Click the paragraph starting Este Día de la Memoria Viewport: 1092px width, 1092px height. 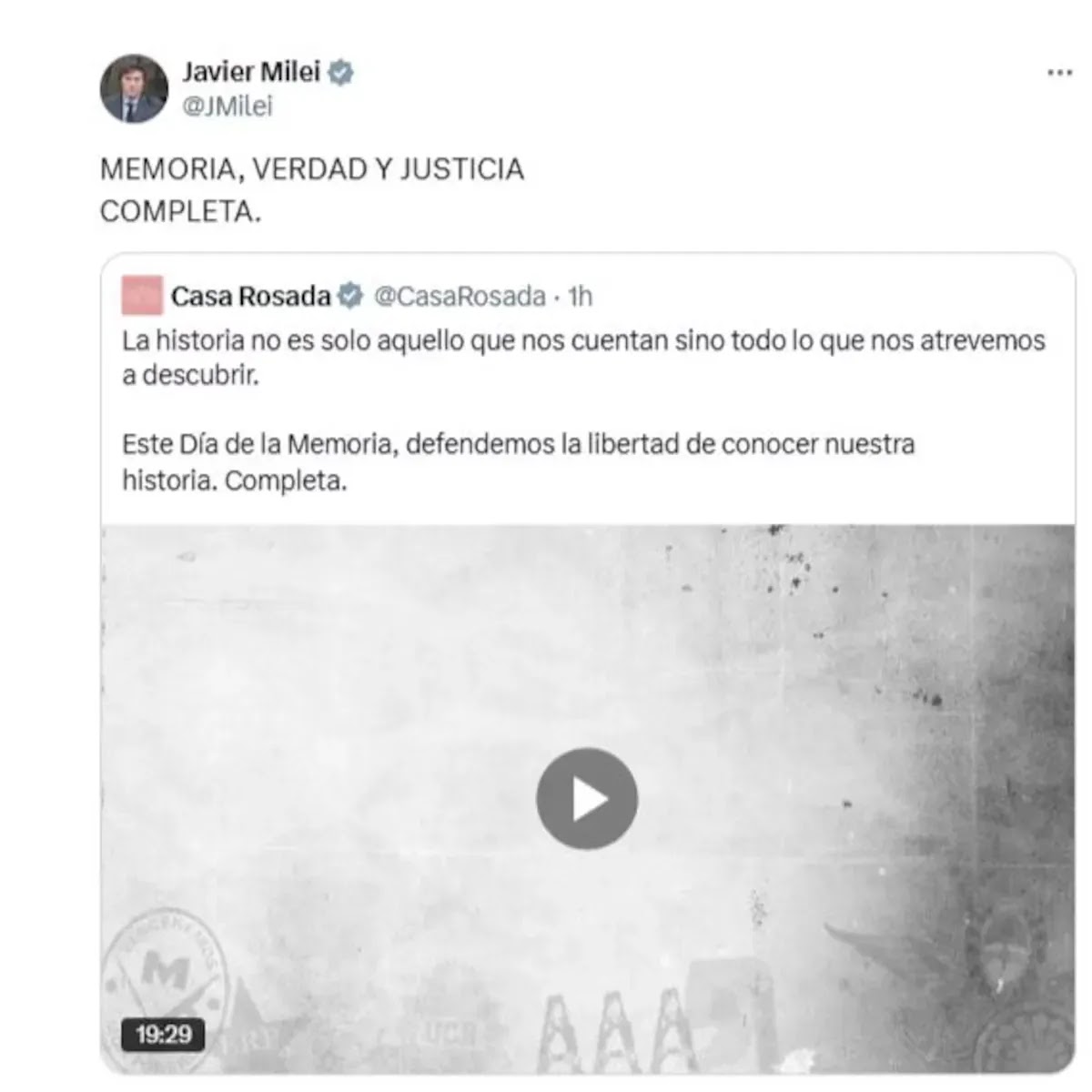(519, 462)
